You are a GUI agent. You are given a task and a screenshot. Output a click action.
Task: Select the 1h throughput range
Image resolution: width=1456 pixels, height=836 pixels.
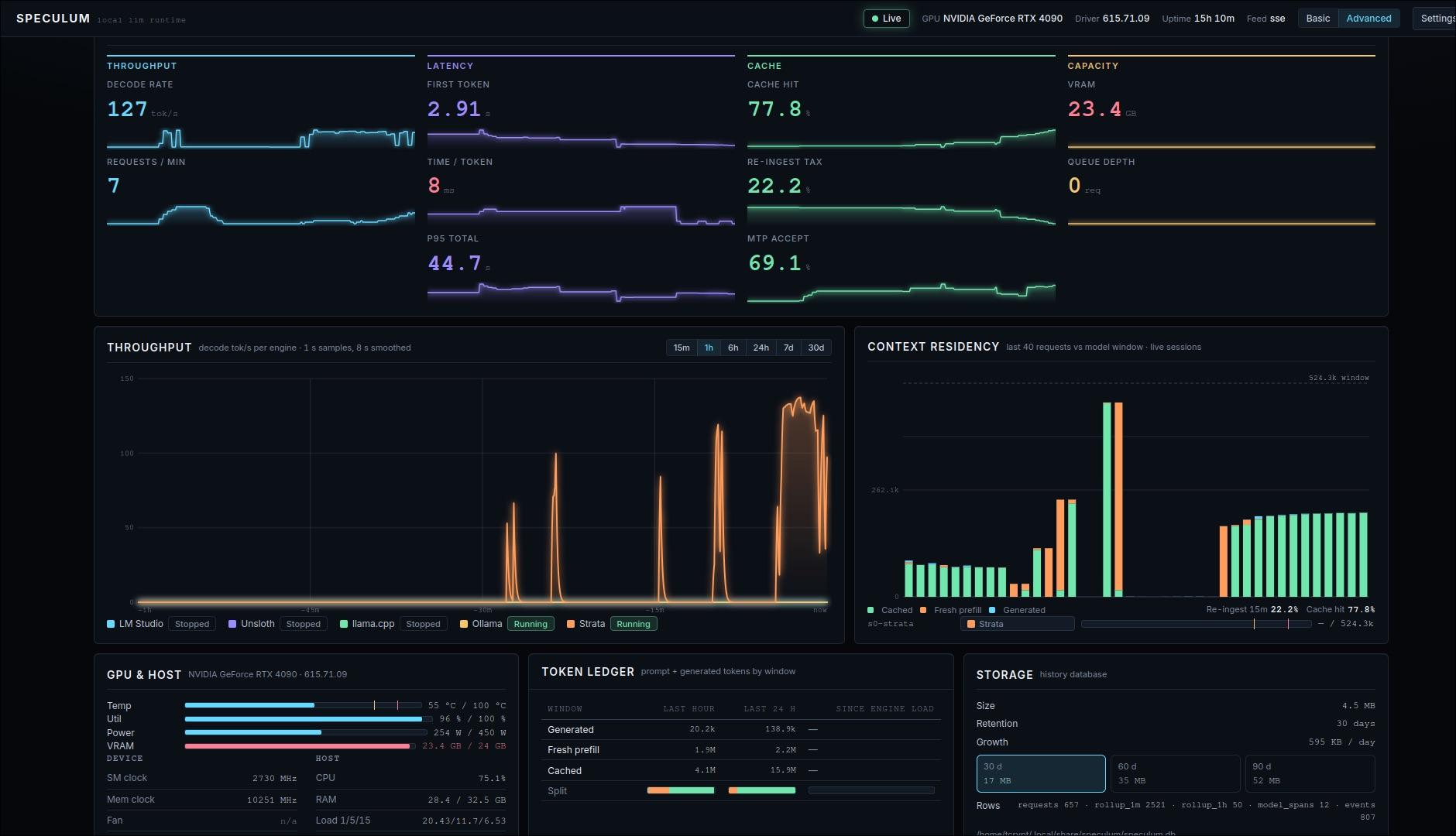click(709, 348)
